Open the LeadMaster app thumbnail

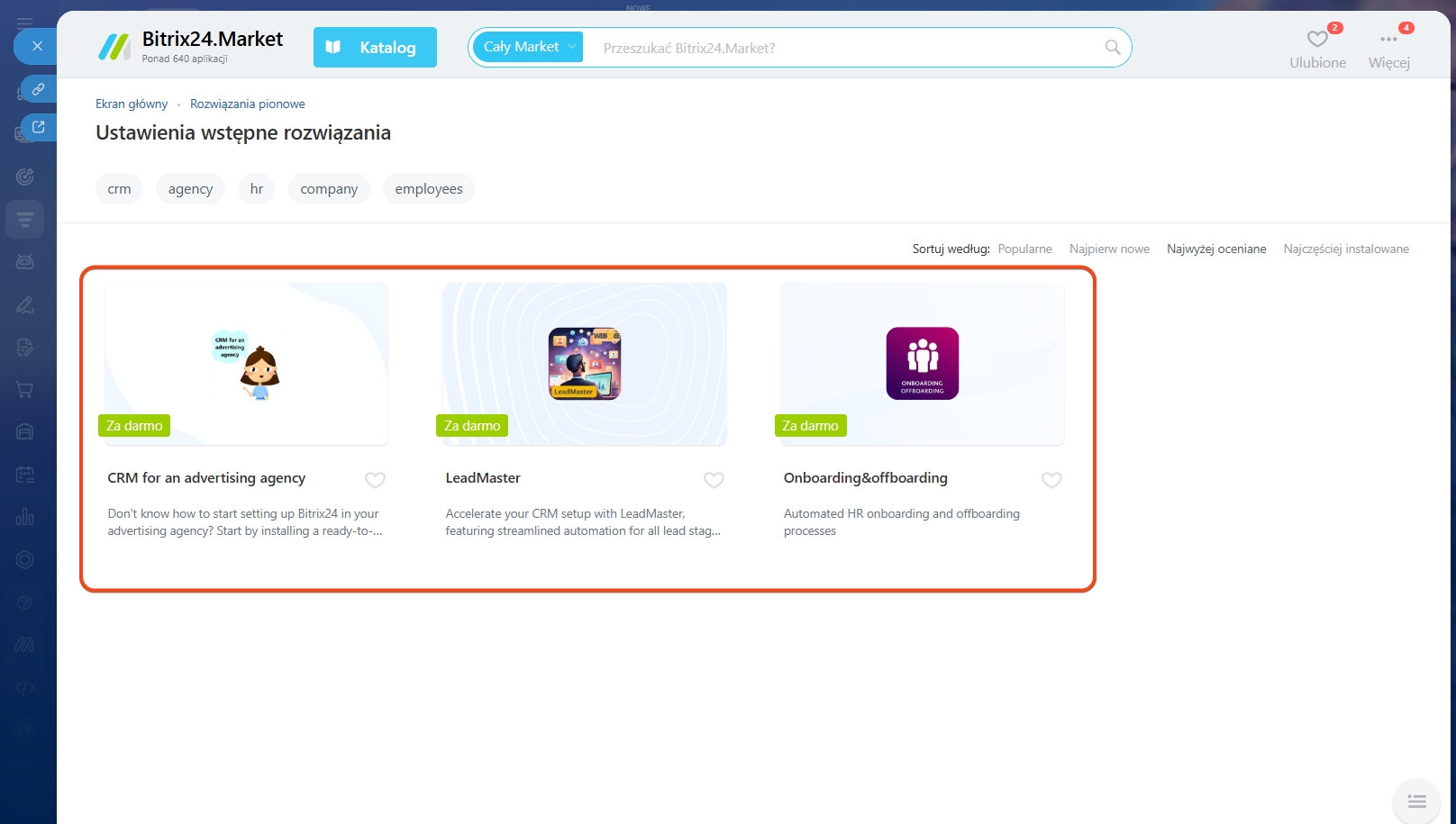pyautogui.click(x=585, y=364)
